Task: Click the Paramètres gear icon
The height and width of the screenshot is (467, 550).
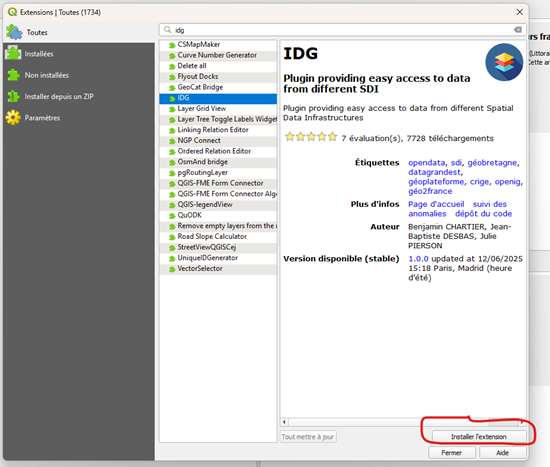Action: (13, 118)
